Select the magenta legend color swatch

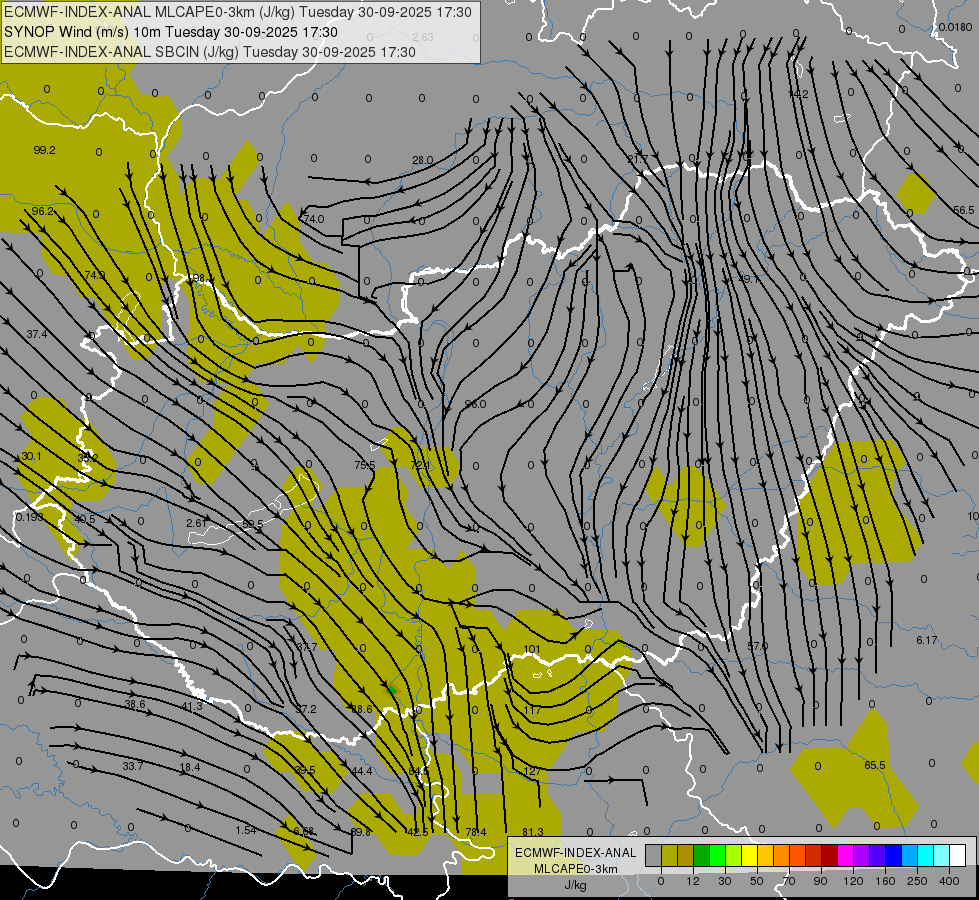tap(845, 856)
